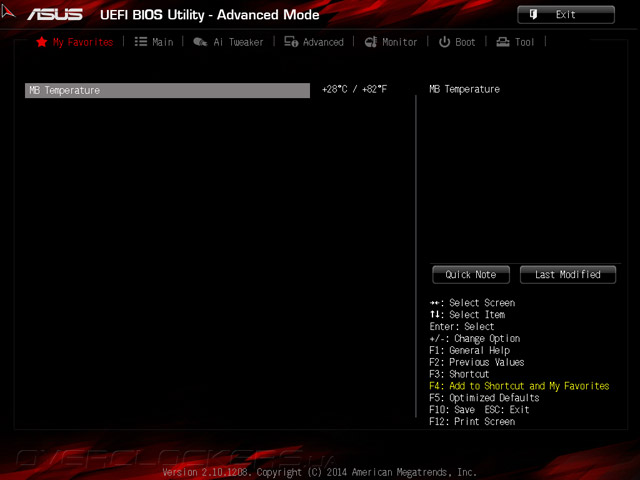Image resolution: width=640 pixels, height=480 pixels.
Task: Click the +28°C / +82°F temperature value
Action: pos(354,89)
